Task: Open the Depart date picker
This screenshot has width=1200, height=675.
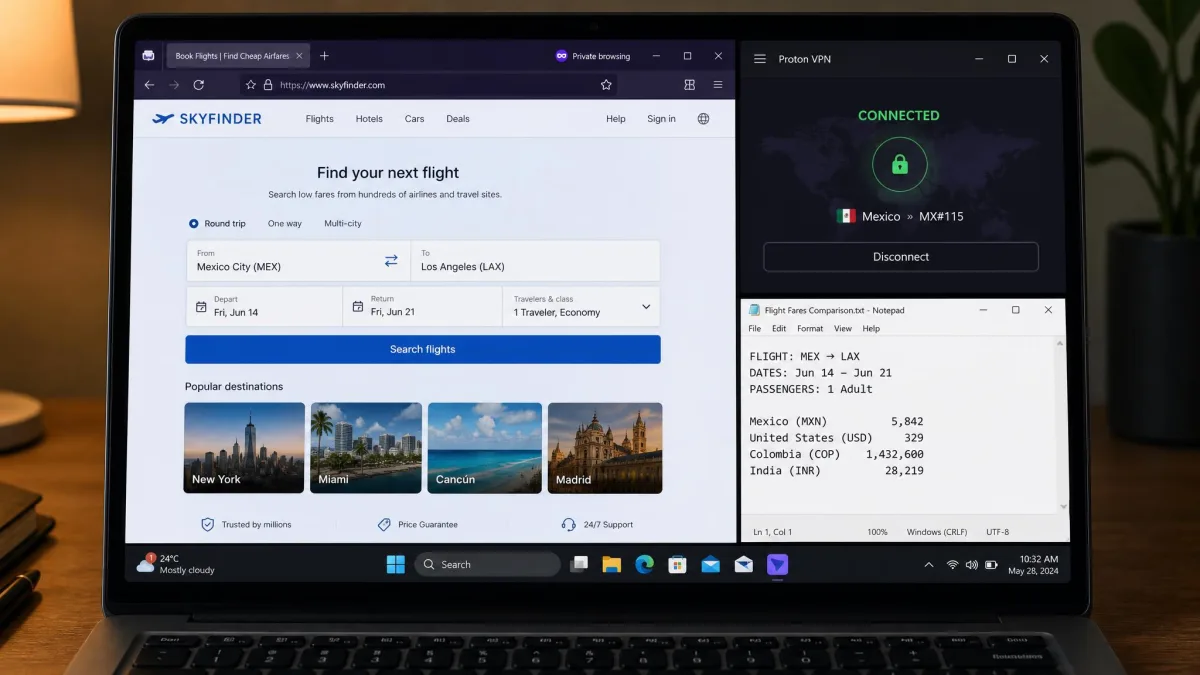Action: pos(264,306)
